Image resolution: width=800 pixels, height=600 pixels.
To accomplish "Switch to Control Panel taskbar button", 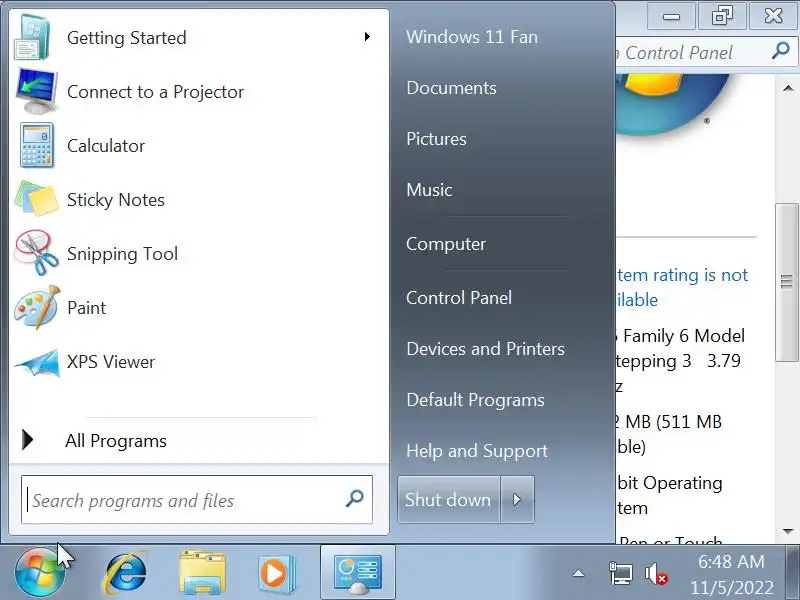I will tap(358, 572).
